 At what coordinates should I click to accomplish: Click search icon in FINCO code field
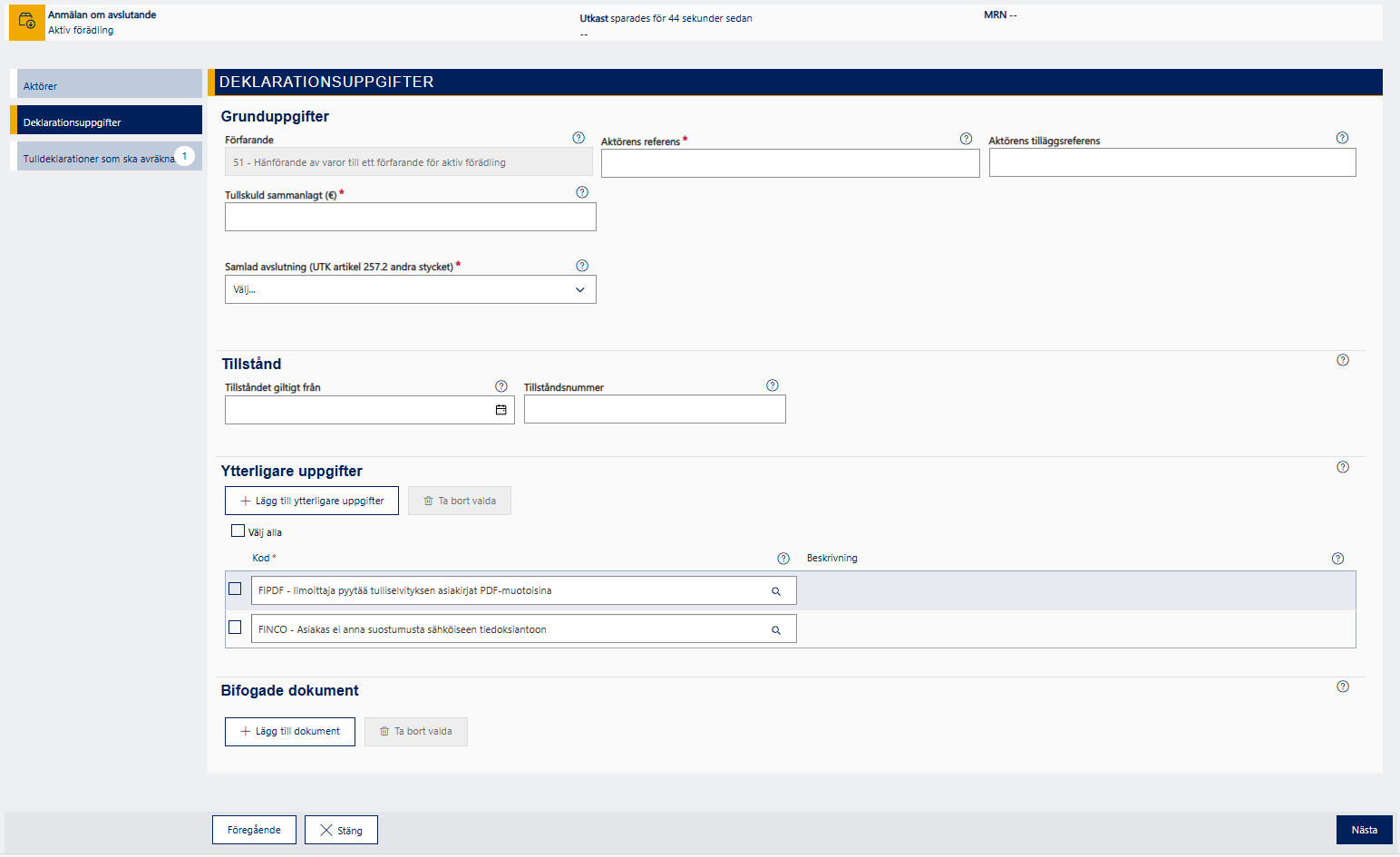coord(776,630)
